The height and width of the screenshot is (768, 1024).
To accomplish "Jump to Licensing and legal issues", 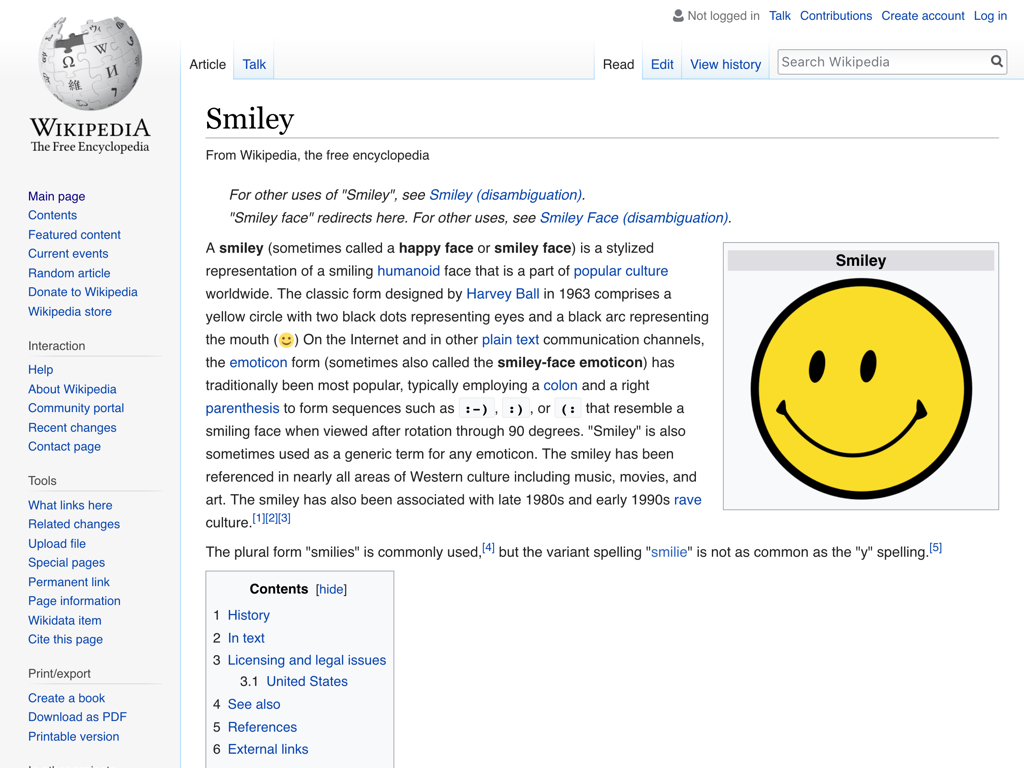I will (x=306, y=660).
